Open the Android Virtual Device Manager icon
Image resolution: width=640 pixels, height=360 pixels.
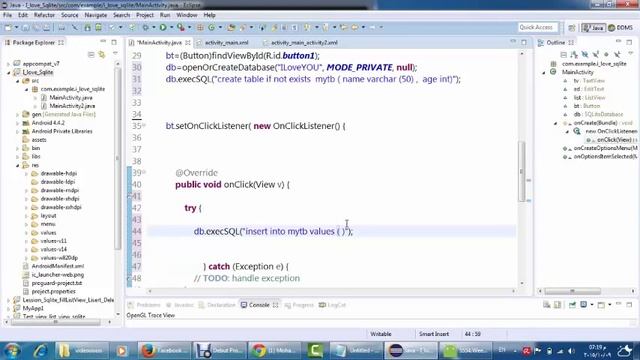pyautogui.click(x=98, y=27)
